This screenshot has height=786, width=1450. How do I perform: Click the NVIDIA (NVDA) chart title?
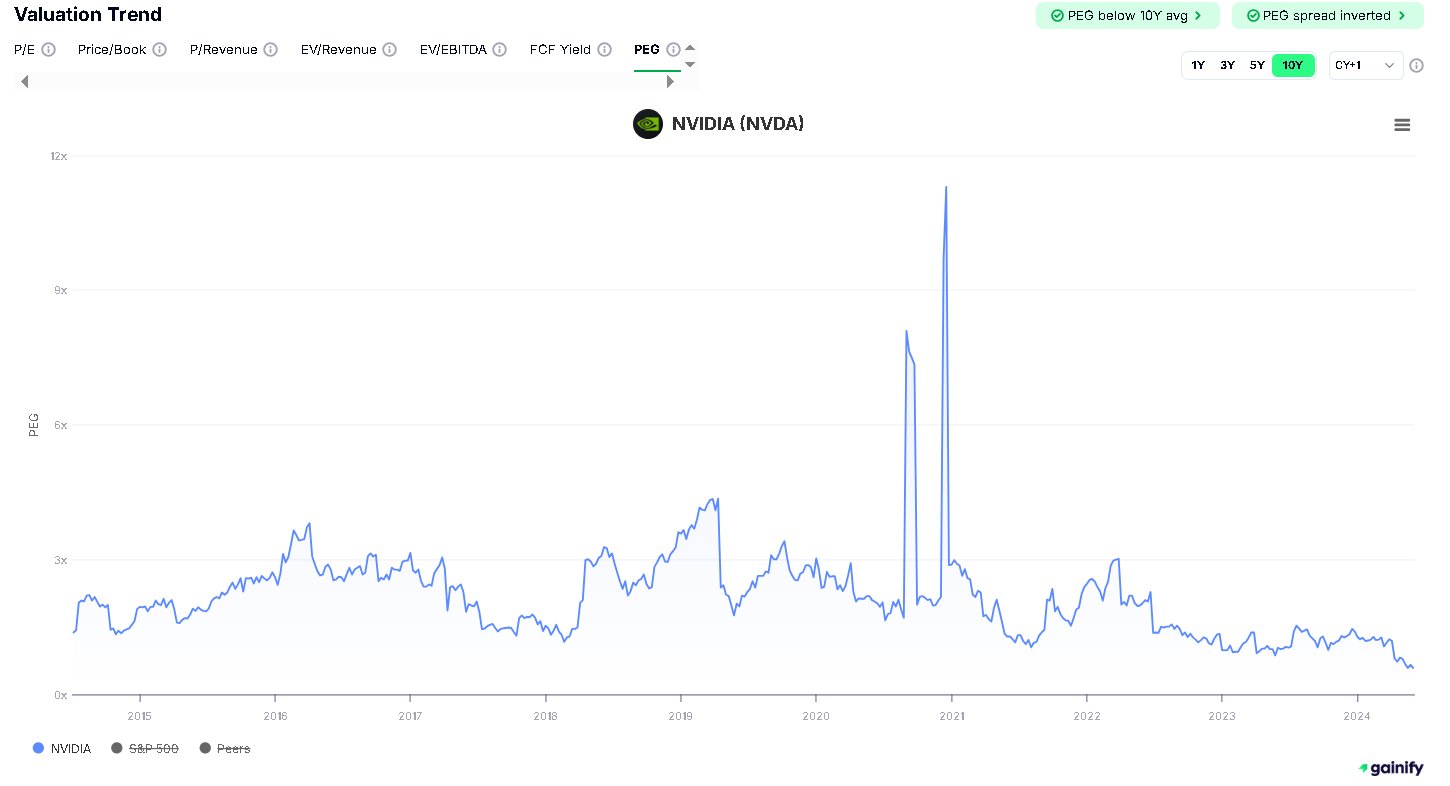pos(738,124)
